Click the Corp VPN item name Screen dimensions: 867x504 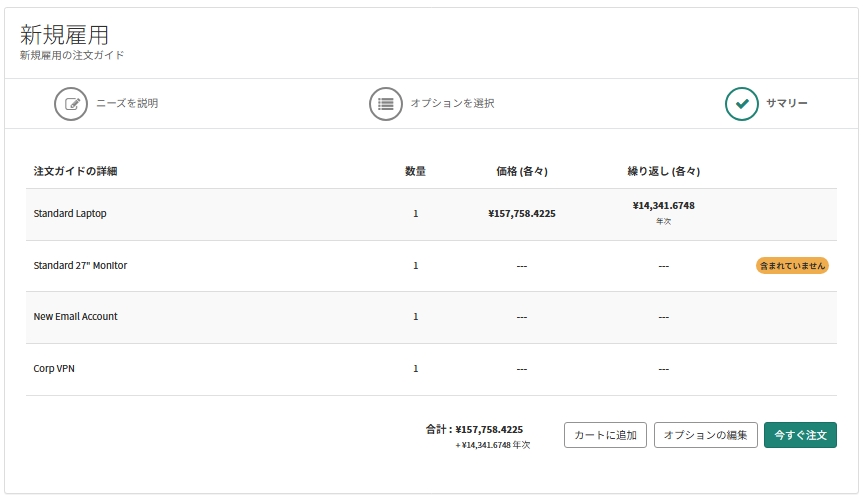click(x=54, y=369)
